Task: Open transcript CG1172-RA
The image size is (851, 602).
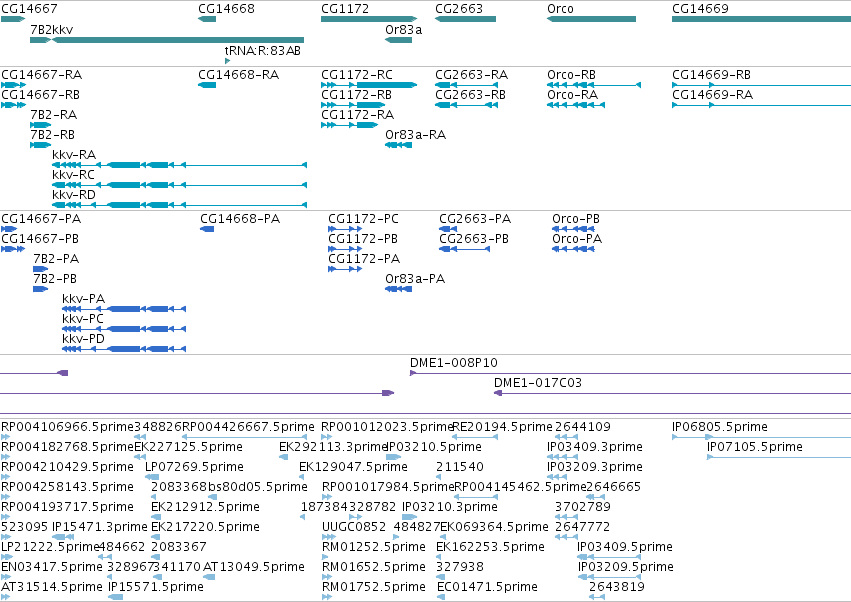Action: coord(358,115)
